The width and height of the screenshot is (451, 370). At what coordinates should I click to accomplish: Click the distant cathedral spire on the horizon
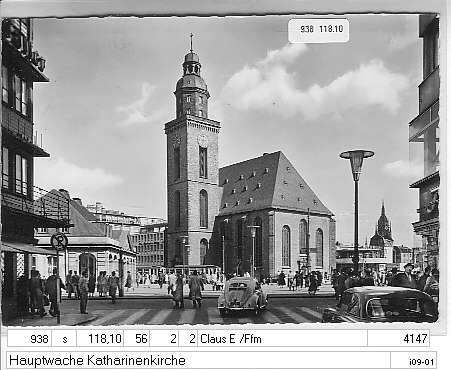[x=383, y=220]
